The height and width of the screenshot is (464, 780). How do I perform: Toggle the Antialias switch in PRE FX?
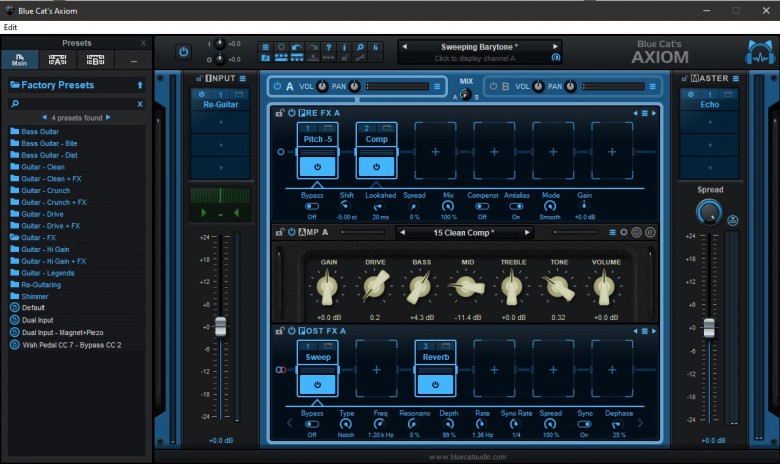[x=516, y=206]
